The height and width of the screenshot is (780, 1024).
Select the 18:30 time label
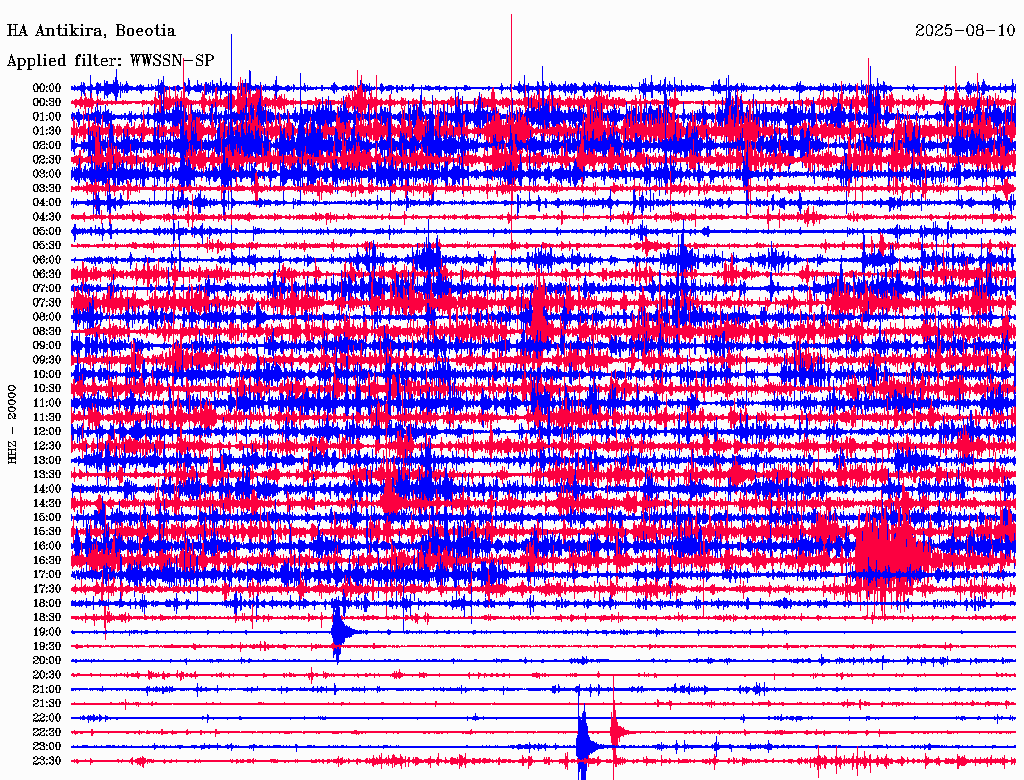(x=46, y=617)
